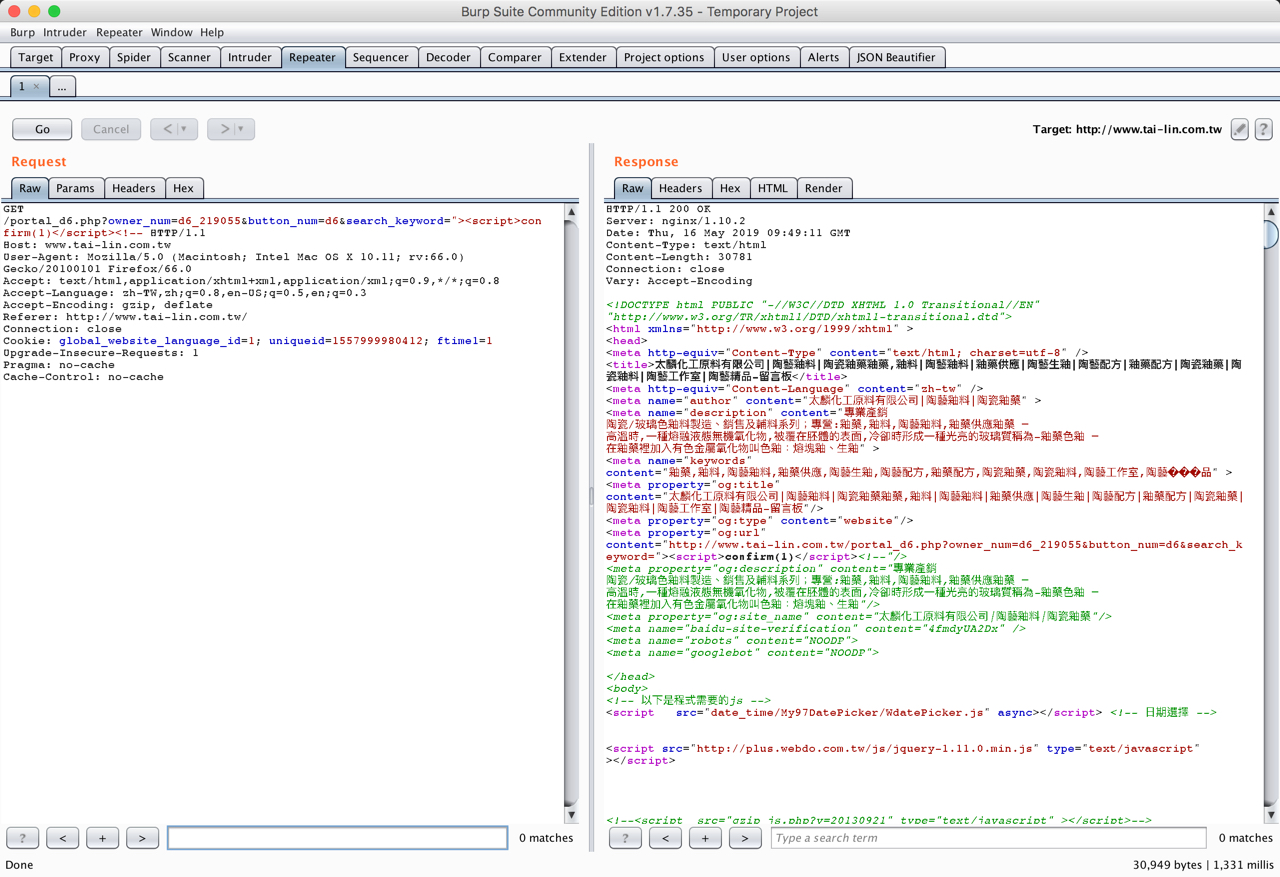
Task: Show the response Raw view
Action: tap(633, 188)
